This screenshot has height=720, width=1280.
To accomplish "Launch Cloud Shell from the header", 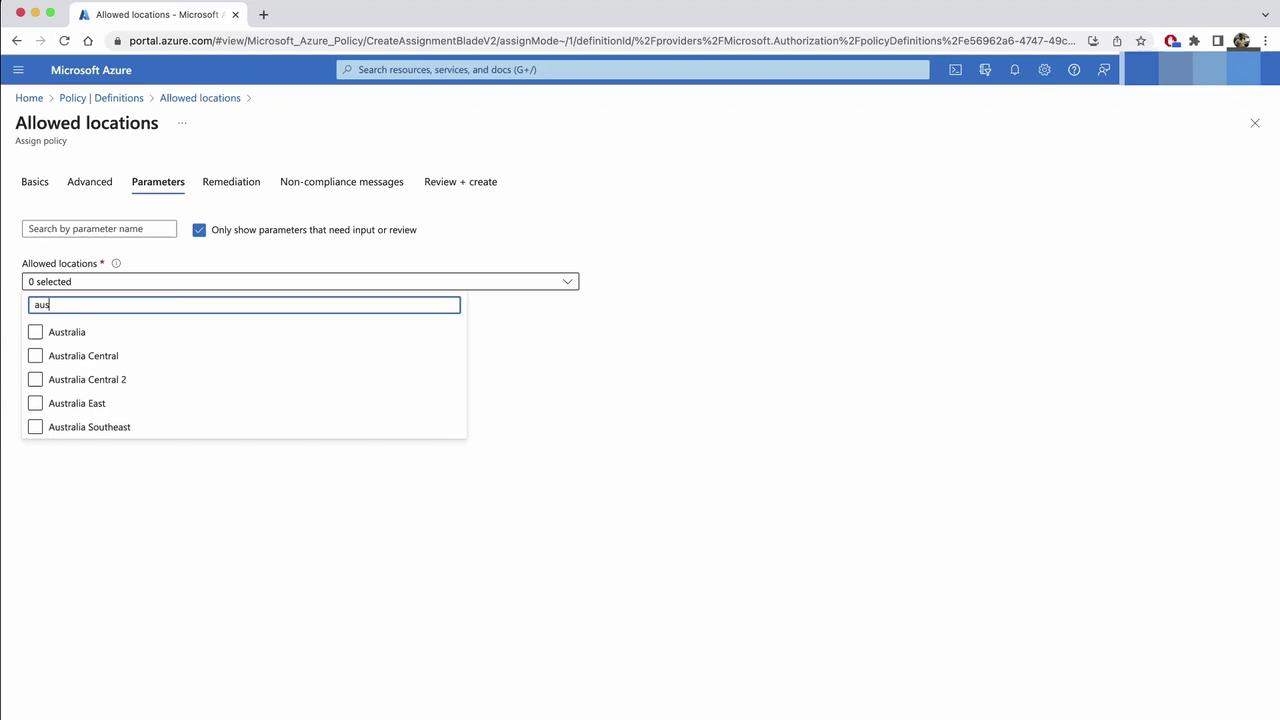I will [x=955, y=70].
